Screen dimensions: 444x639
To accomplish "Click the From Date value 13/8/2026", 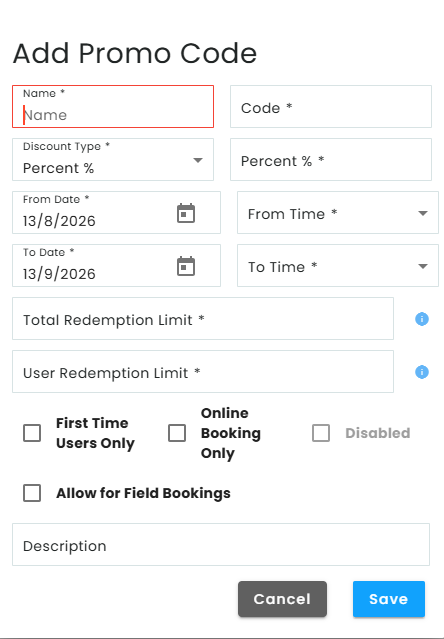I will pos(59,221).
